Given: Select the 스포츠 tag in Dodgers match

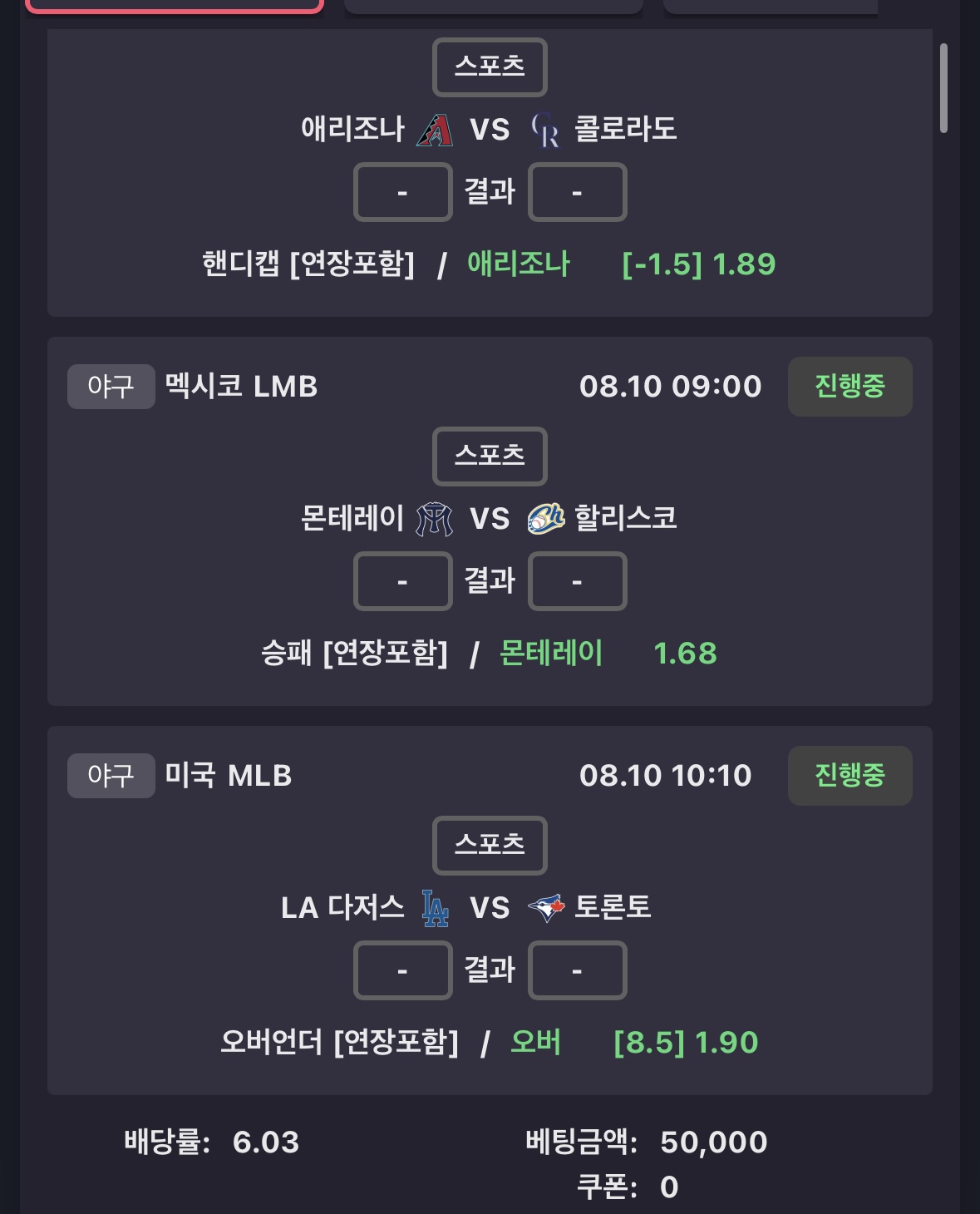Looking at the screenshot, I should pyautogui.click(x=490, y=845).
